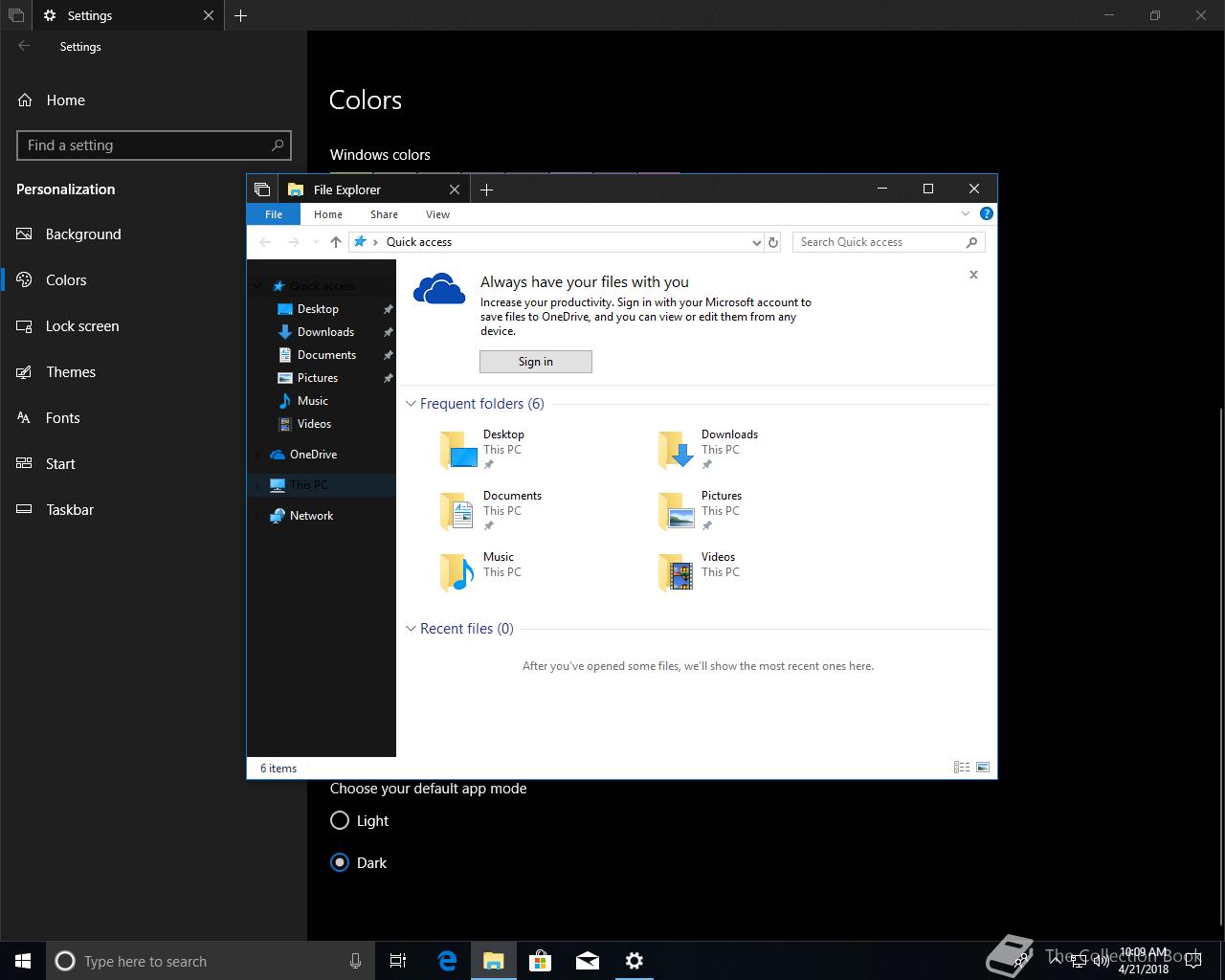Switch to the Share ribbon tab

point(384,214)
